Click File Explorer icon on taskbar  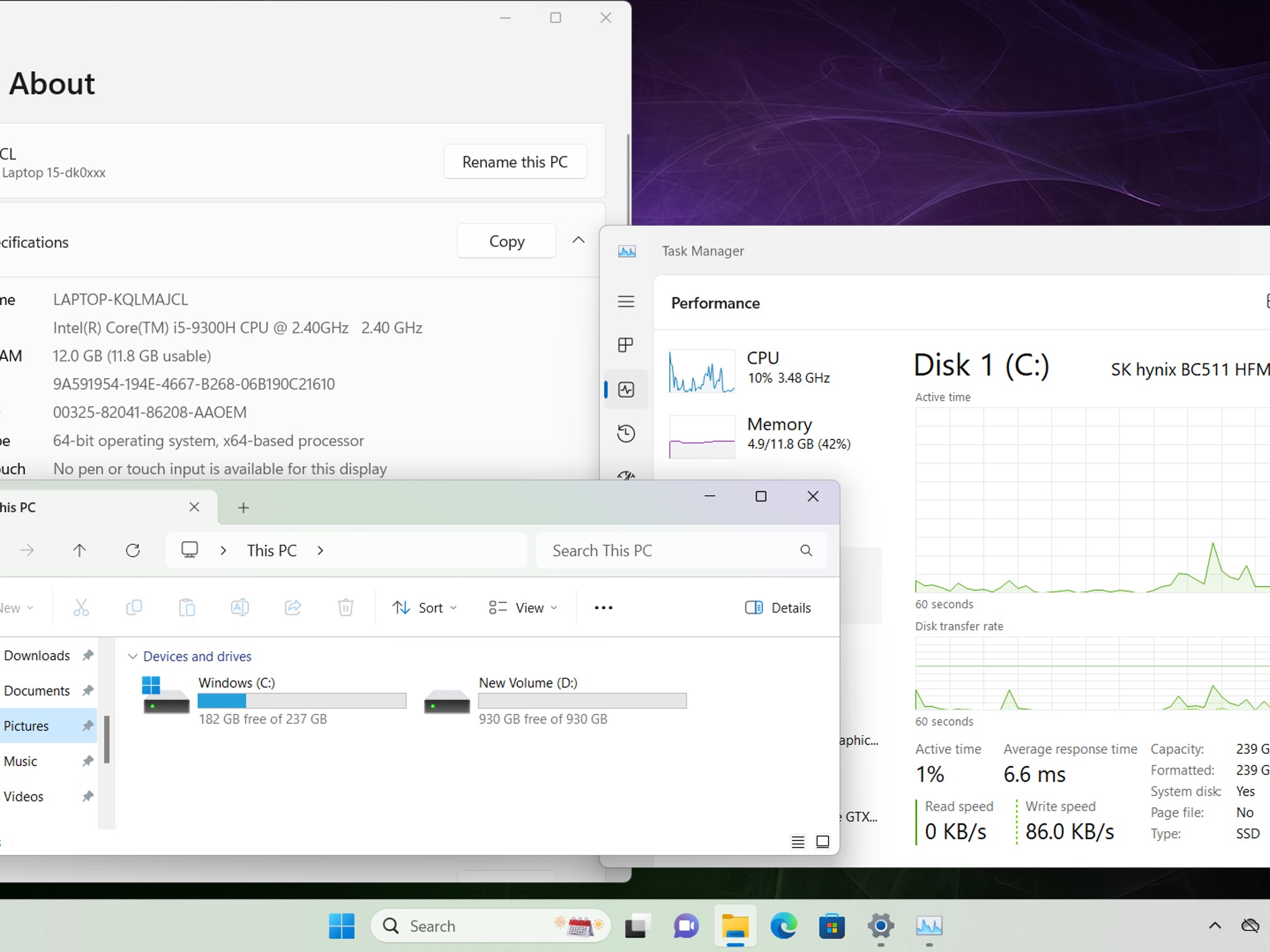click(x=735, y=926)
